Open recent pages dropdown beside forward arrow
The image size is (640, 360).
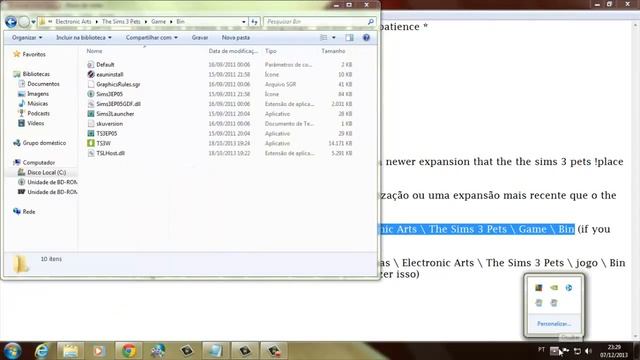tap(33, 22)
